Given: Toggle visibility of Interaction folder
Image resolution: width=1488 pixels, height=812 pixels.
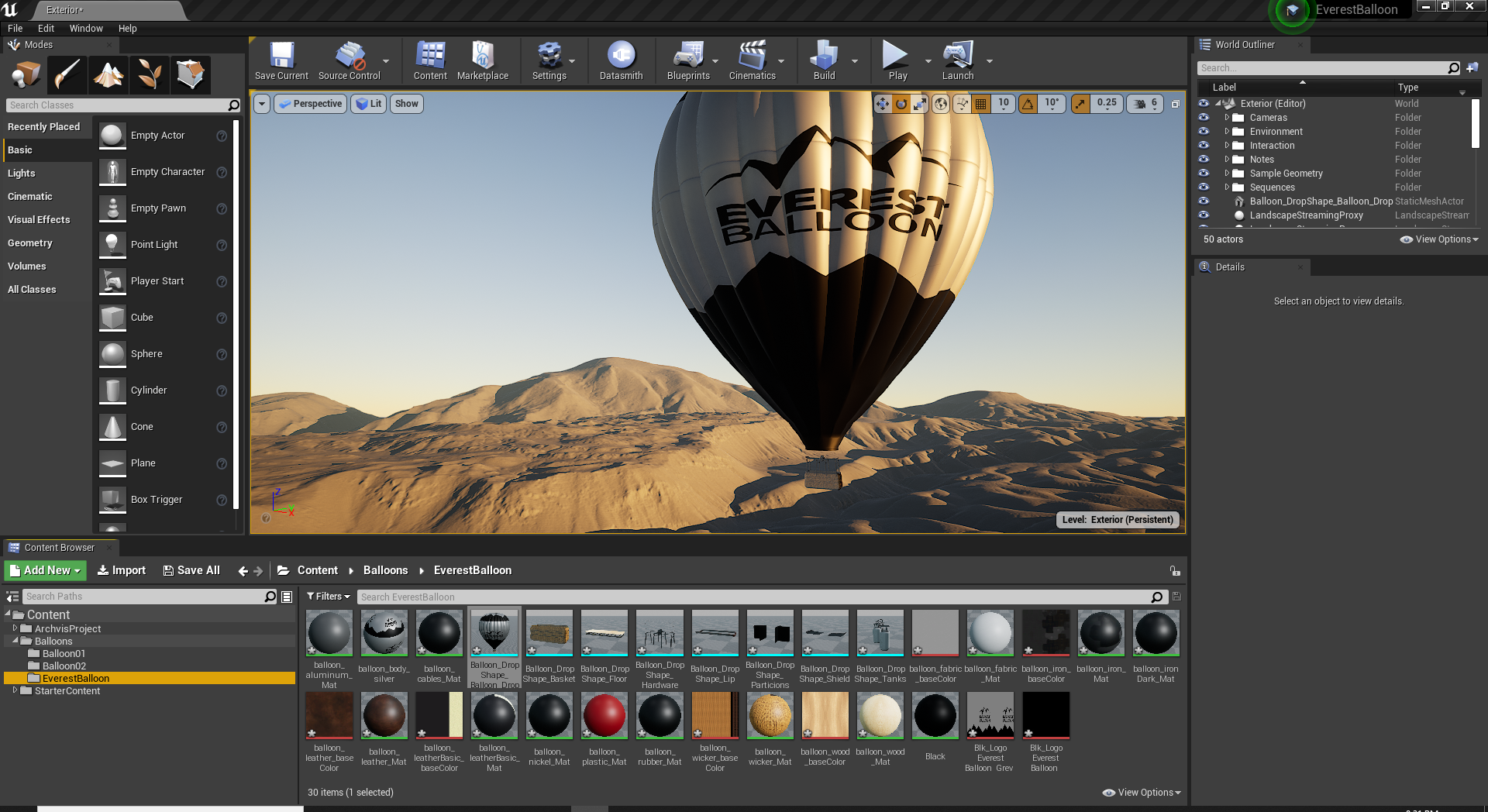Looking at the screenshot, I should pos(1204,145).
